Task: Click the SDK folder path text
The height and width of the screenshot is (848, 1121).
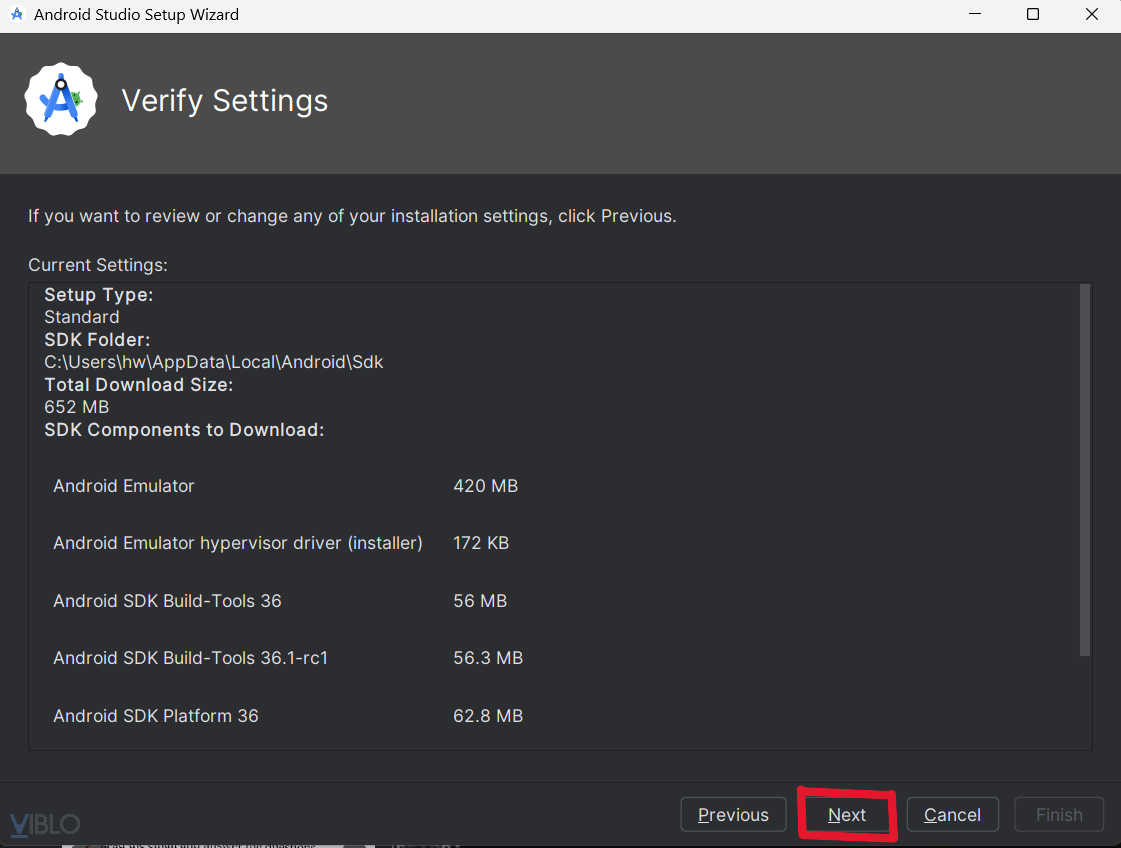Action: 214,362
